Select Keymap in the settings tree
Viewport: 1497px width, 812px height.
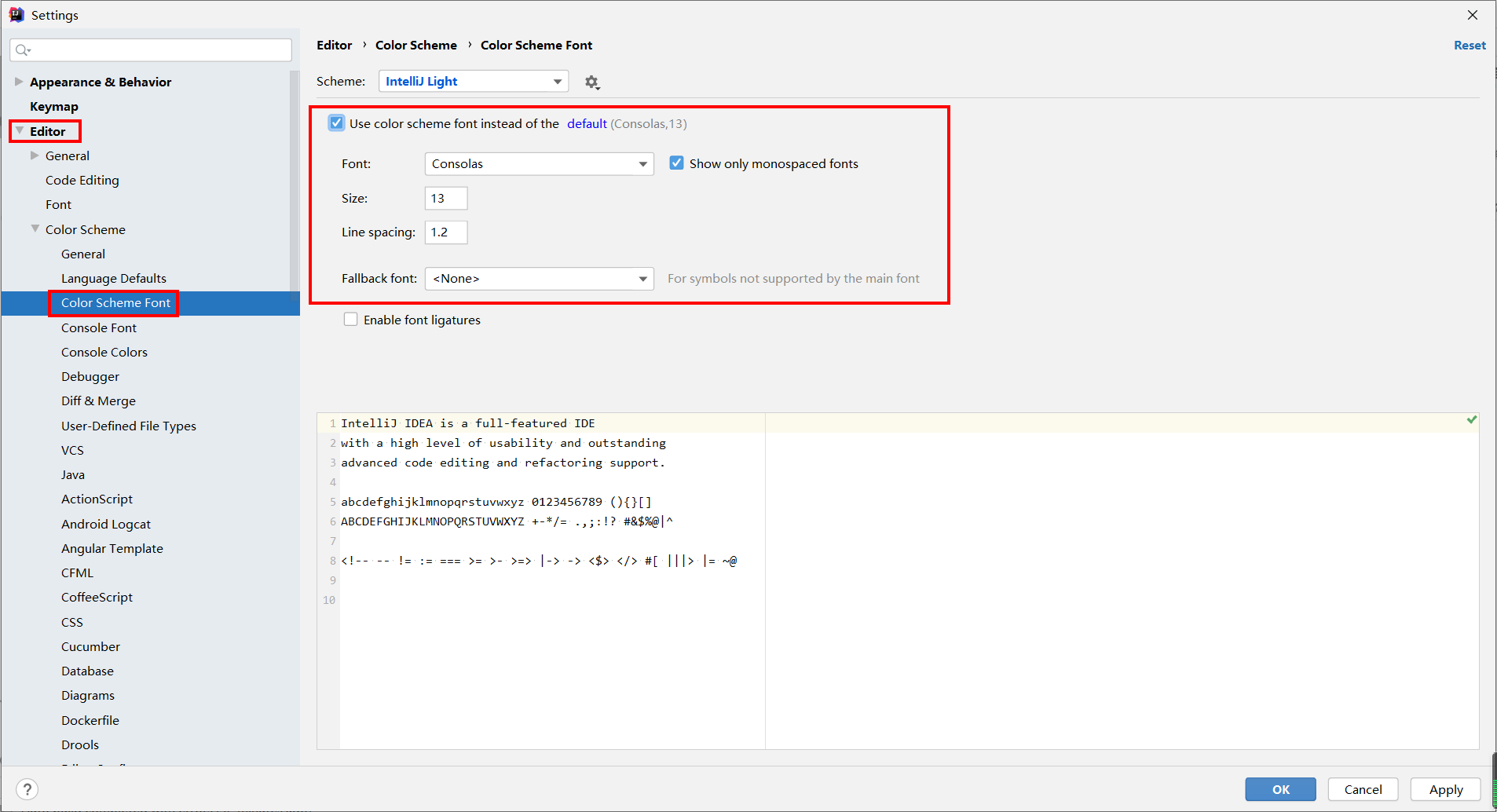54,107
